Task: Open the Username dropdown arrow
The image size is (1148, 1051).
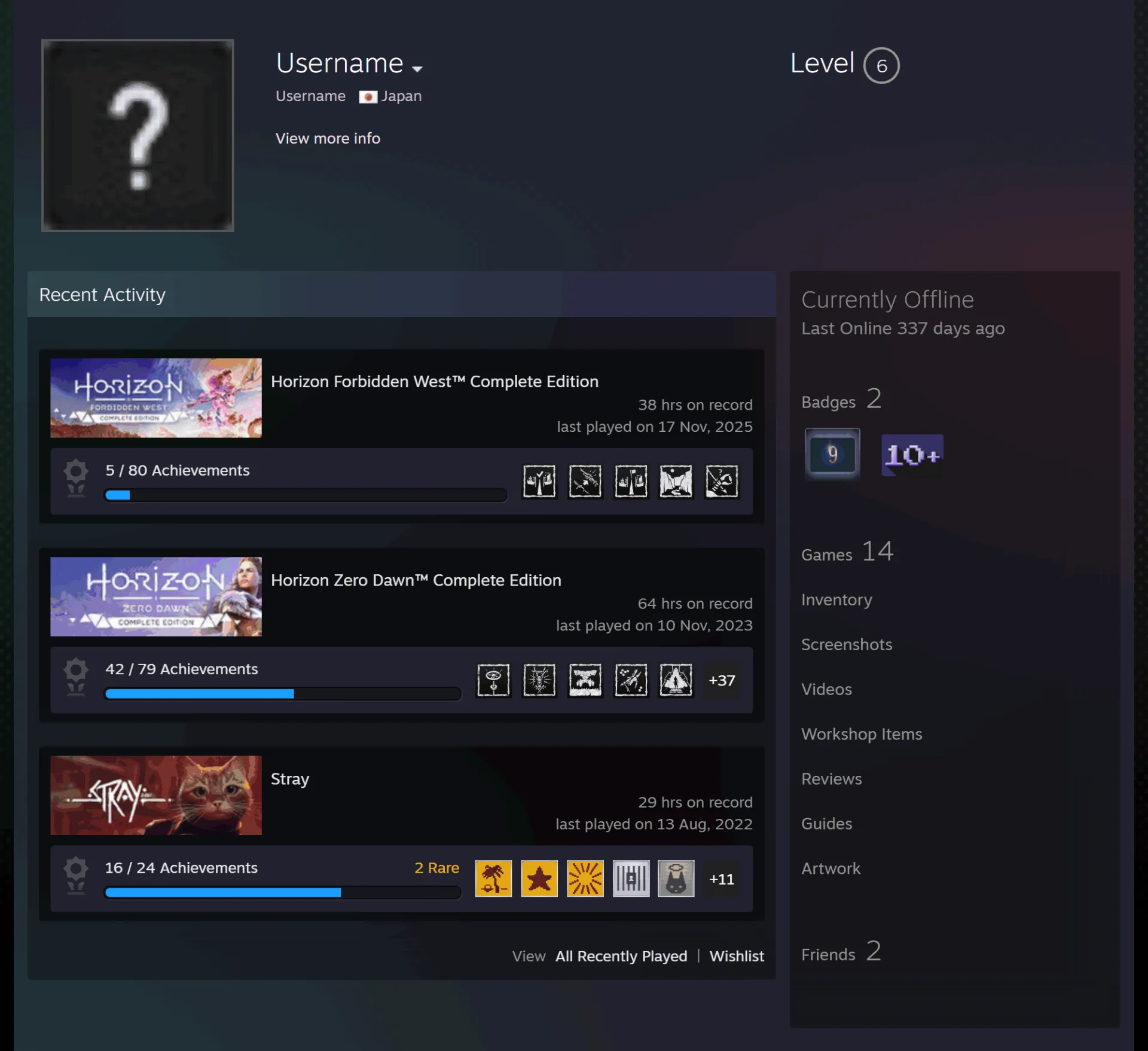Action: coord(417,69)
